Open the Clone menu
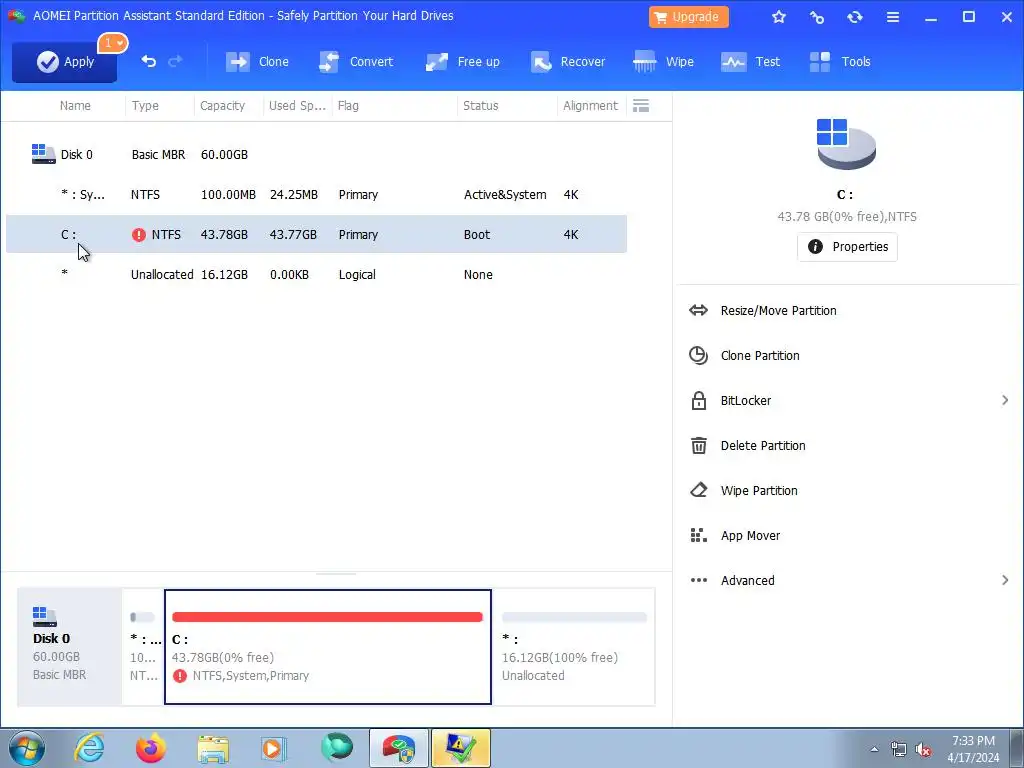The height and width of the screenshot is (768, 1024). point(257,62)
